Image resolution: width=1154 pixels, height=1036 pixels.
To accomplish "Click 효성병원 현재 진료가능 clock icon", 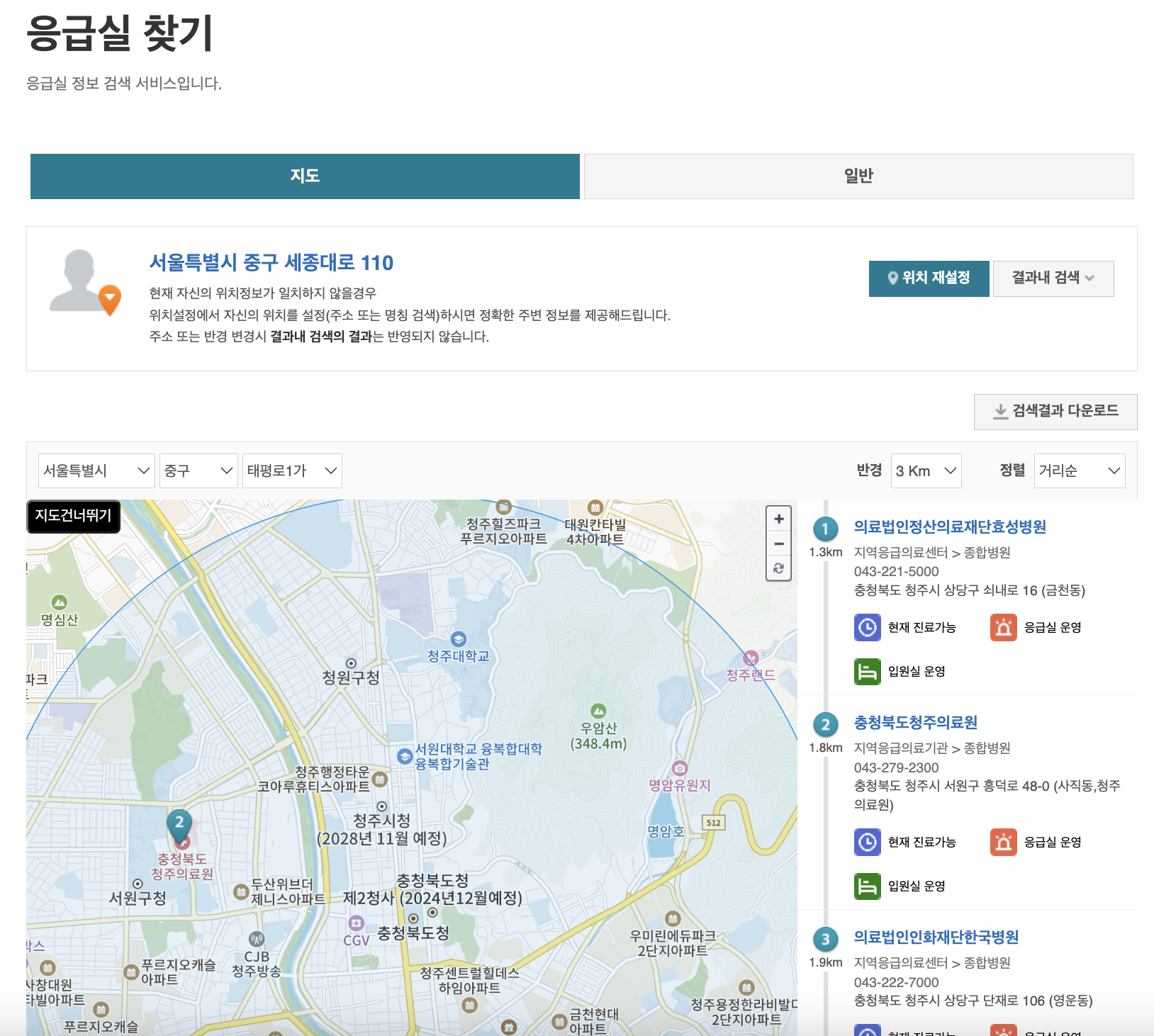I will pyautogui.click(x=867, y=628).
